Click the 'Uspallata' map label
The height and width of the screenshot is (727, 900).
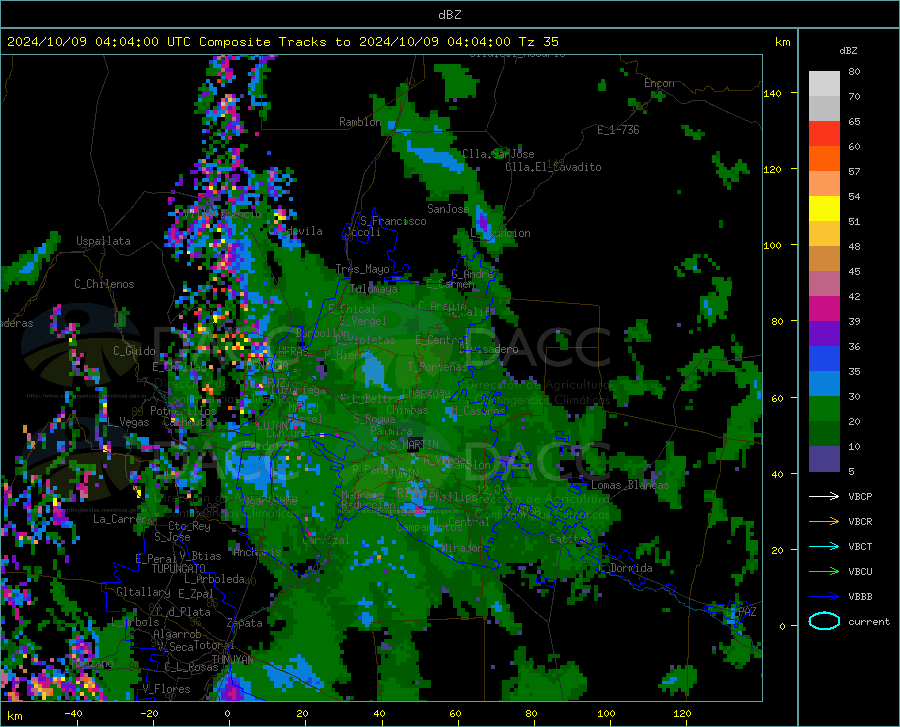tap(103, 241)
